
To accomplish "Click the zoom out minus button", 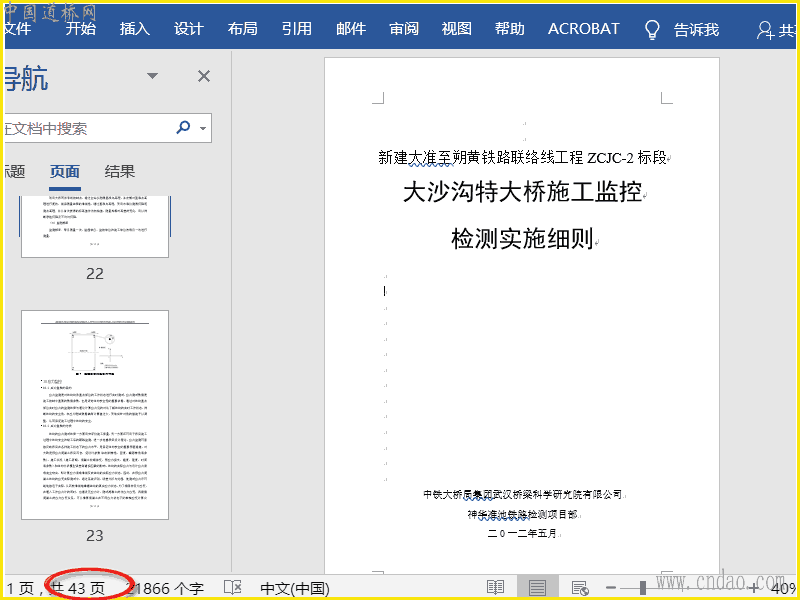I will point(611,588).
